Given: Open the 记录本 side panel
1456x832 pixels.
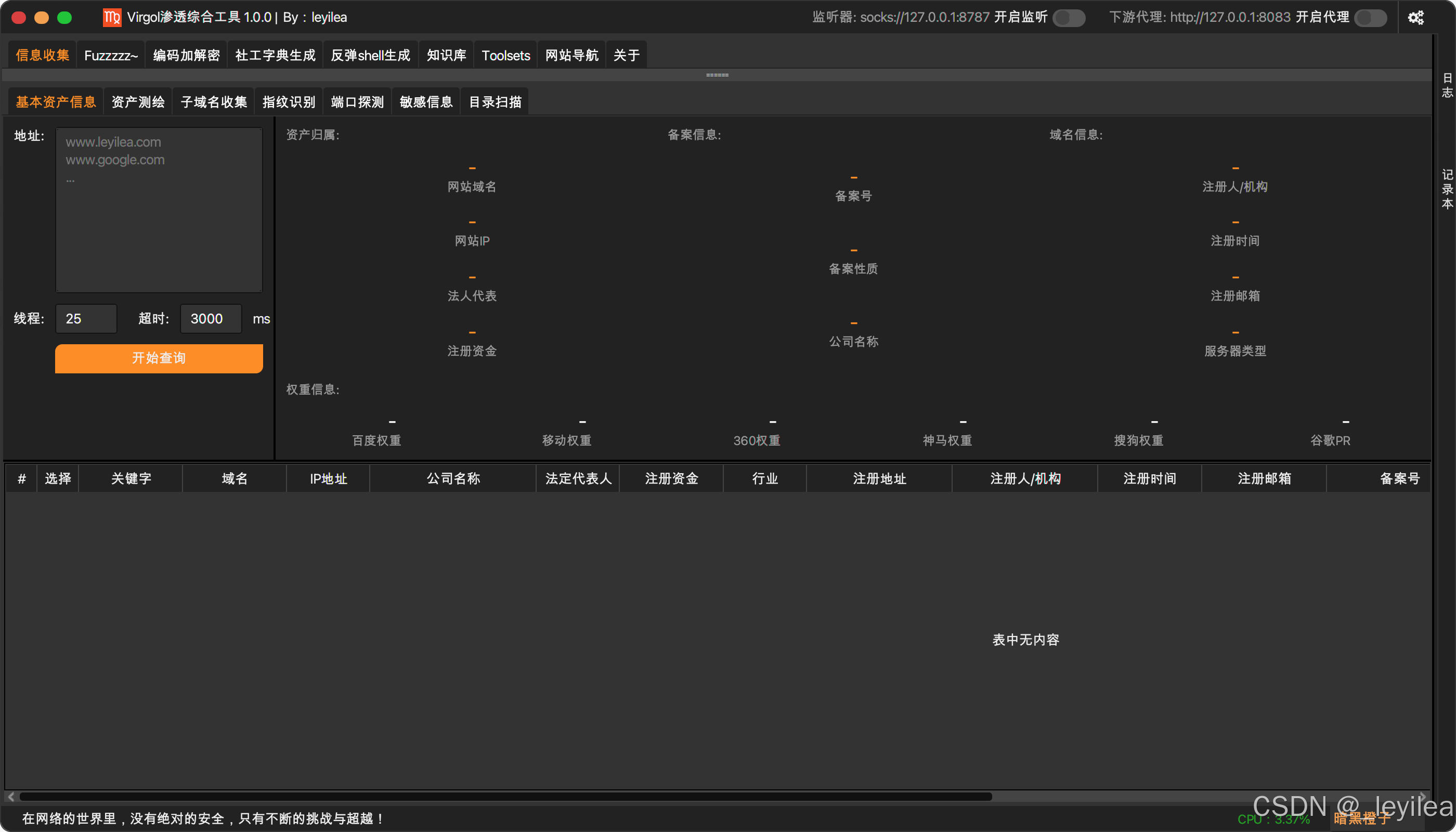Looking at the screenshot, I should click(x=1447, y=189).
